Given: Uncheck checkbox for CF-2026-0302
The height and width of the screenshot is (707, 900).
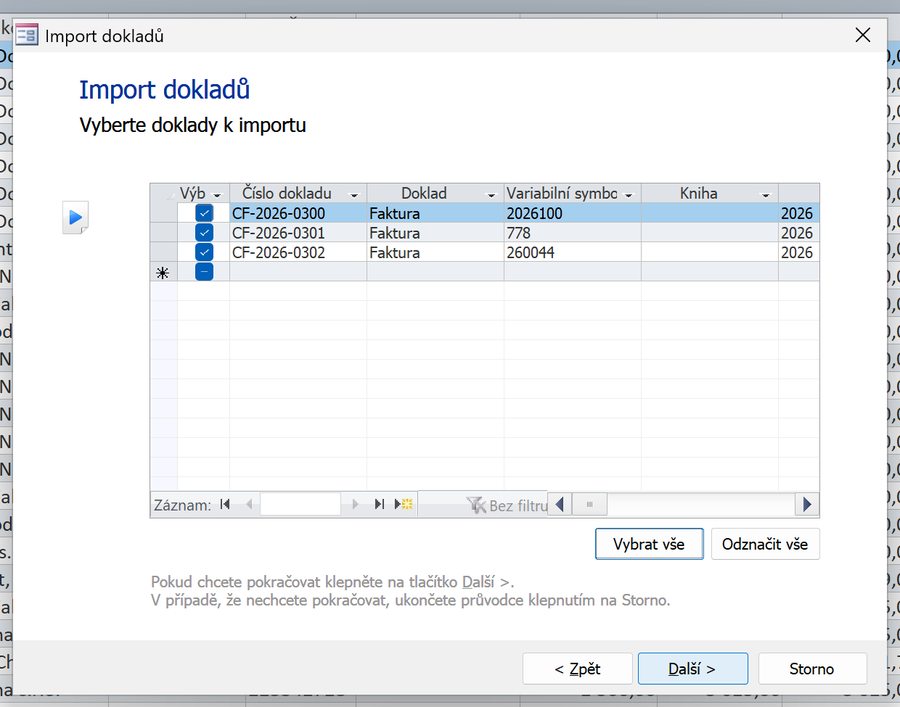Looking at the screenshot, I should point(204,252).
